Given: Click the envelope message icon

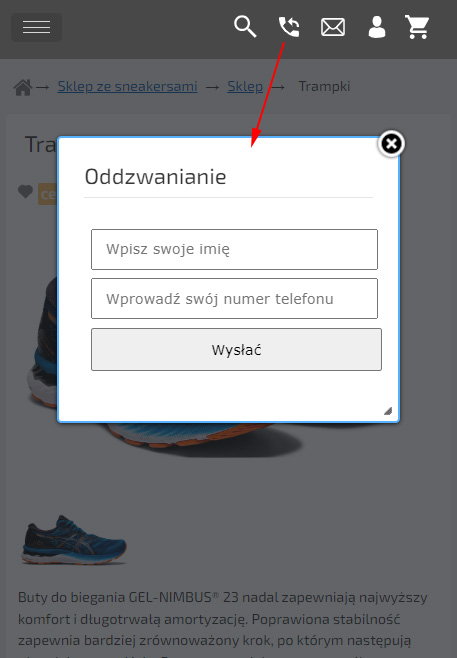Looking at the screenshot, I should [333, 27].
